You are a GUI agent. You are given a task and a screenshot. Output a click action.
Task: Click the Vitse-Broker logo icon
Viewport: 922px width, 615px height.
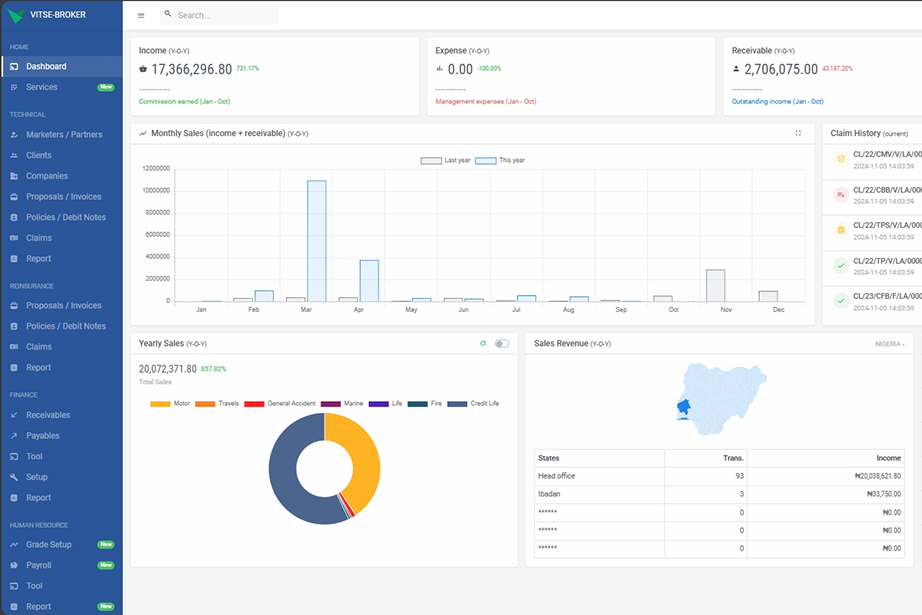[x=15, y=15]
